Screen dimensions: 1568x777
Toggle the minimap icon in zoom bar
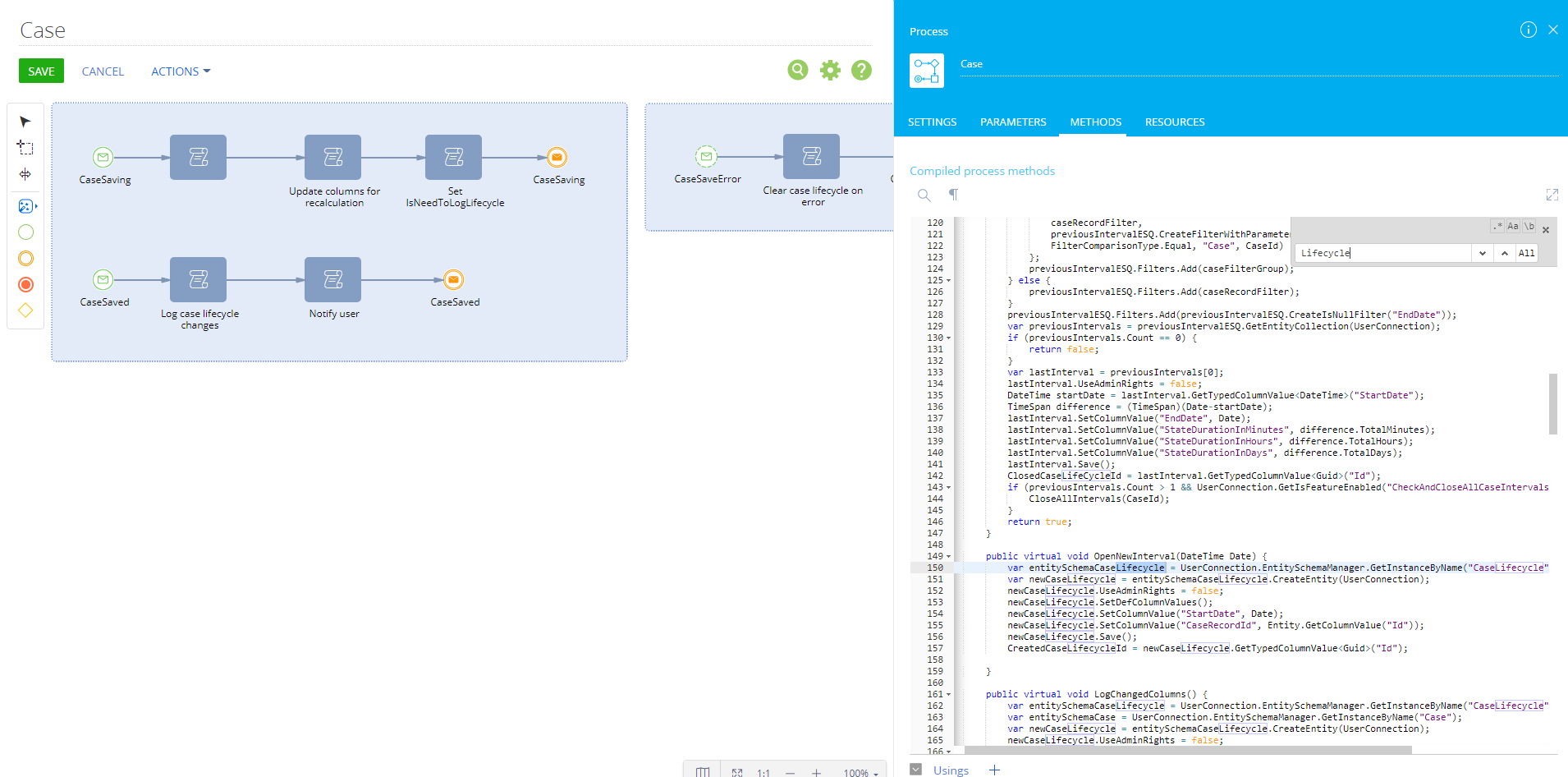click(x=703, y=772)
